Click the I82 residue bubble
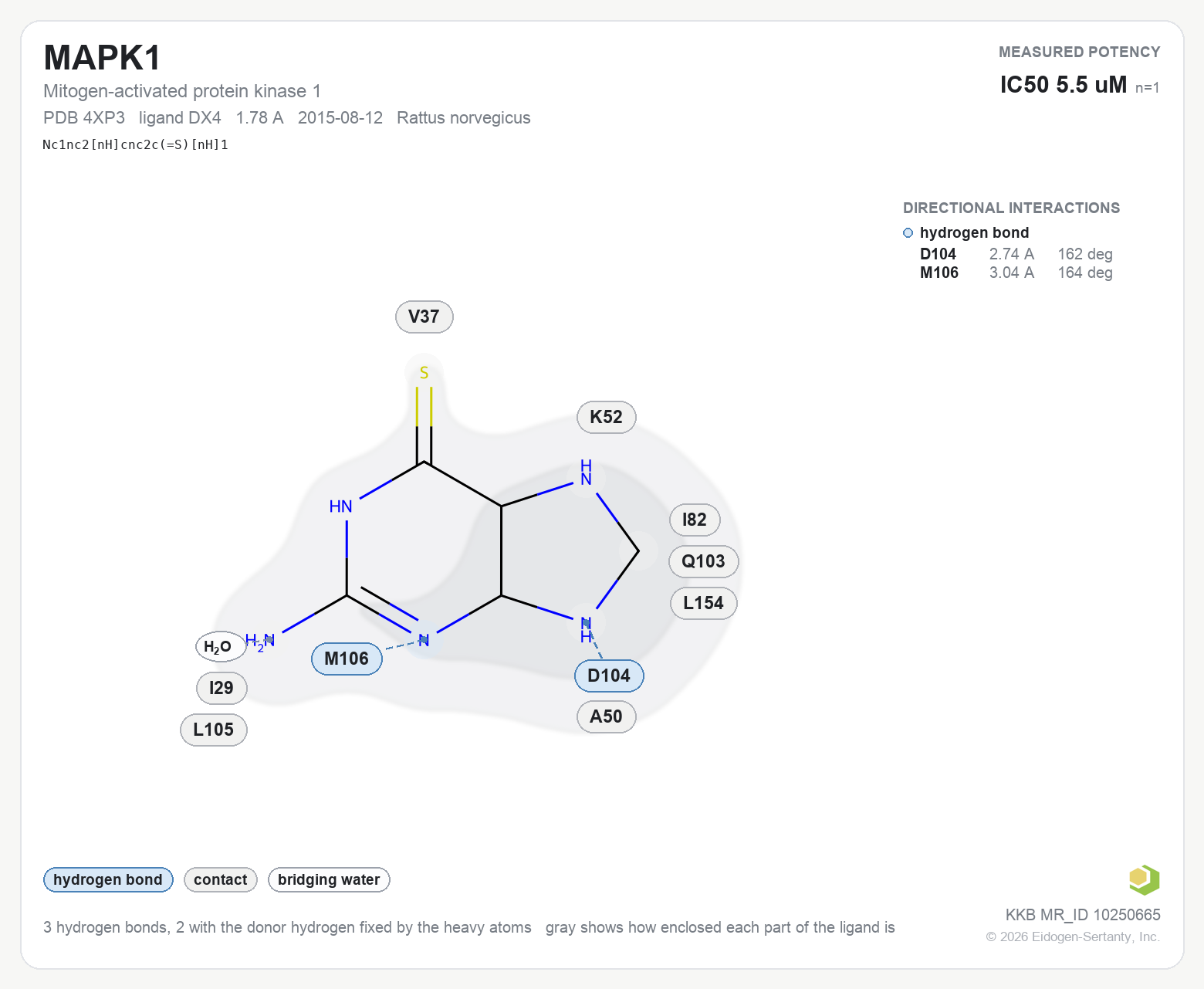 (695, 520)
